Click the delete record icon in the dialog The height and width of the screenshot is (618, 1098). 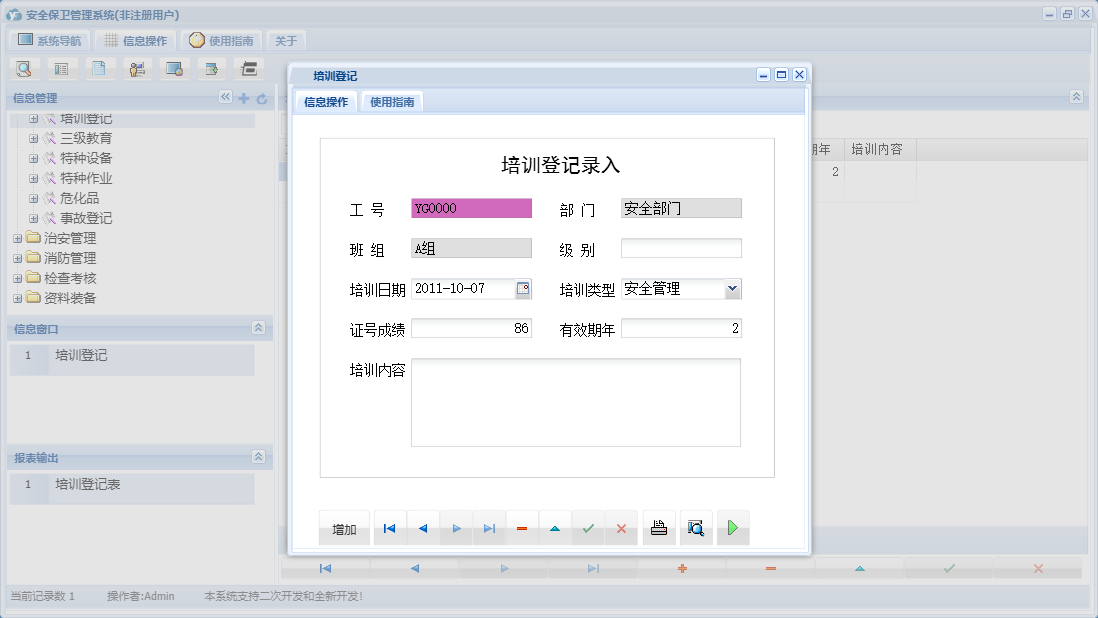522,528
